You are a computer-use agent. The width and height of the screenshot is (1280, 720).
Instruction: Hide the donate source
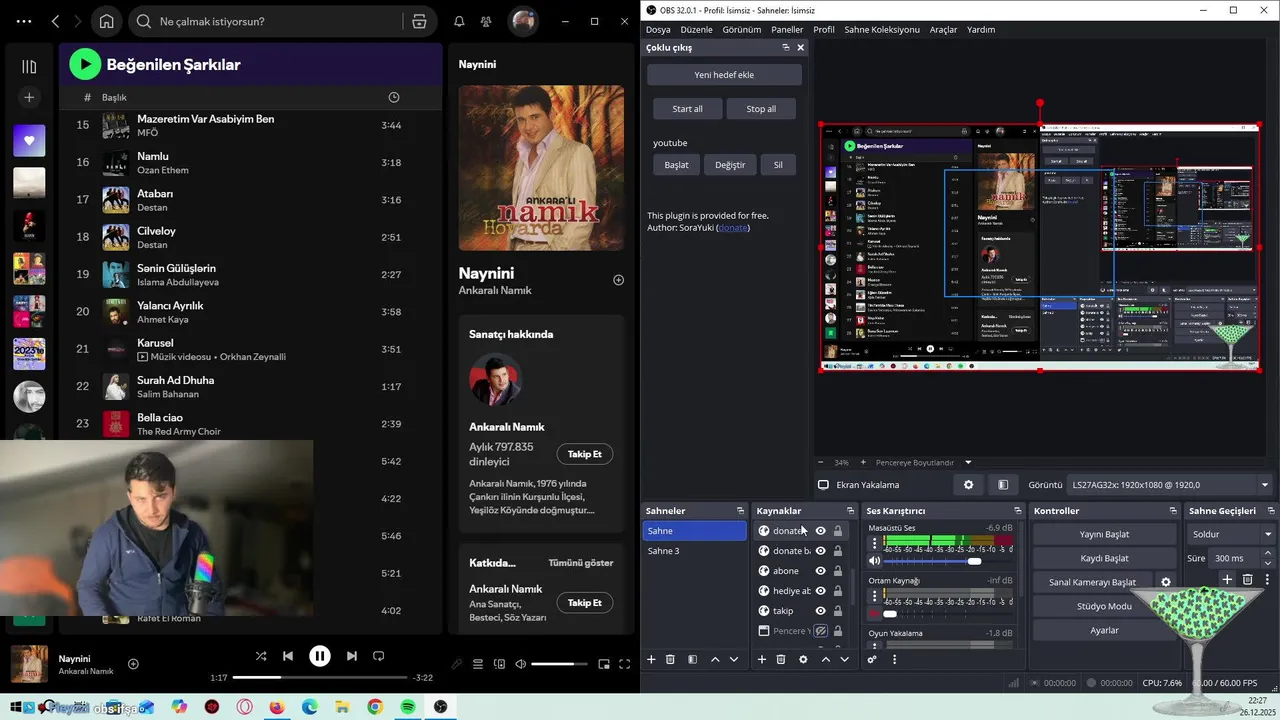tap(820, 531)
